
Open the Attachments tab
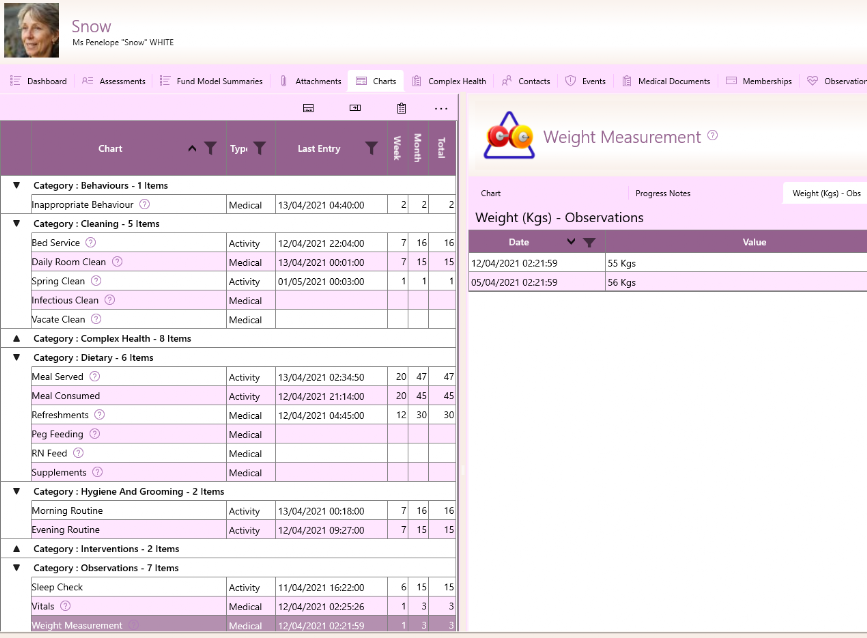(310, 81)
